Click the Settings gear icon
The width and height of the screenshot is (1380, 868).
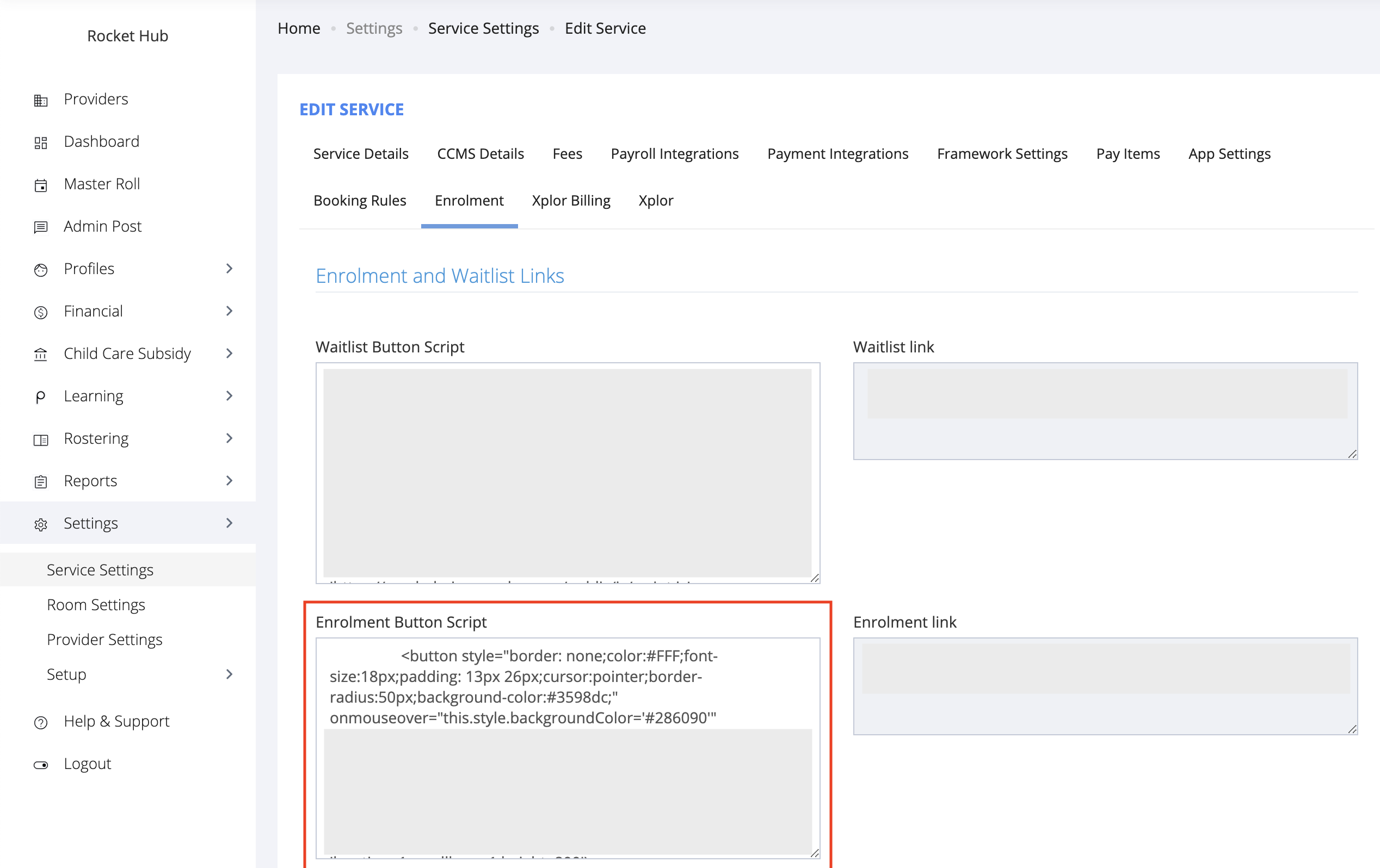coord(41,524)
